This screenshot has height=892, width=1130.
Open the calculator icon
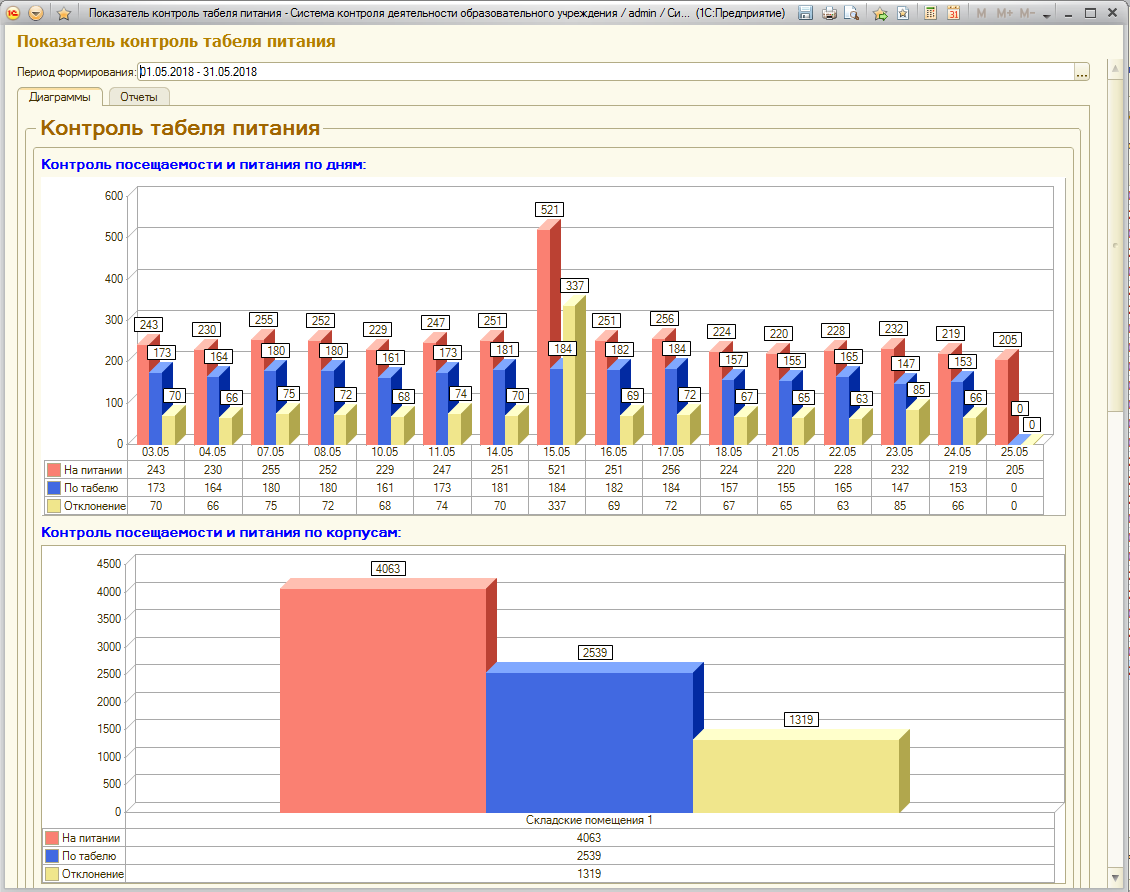coord(930,13)
